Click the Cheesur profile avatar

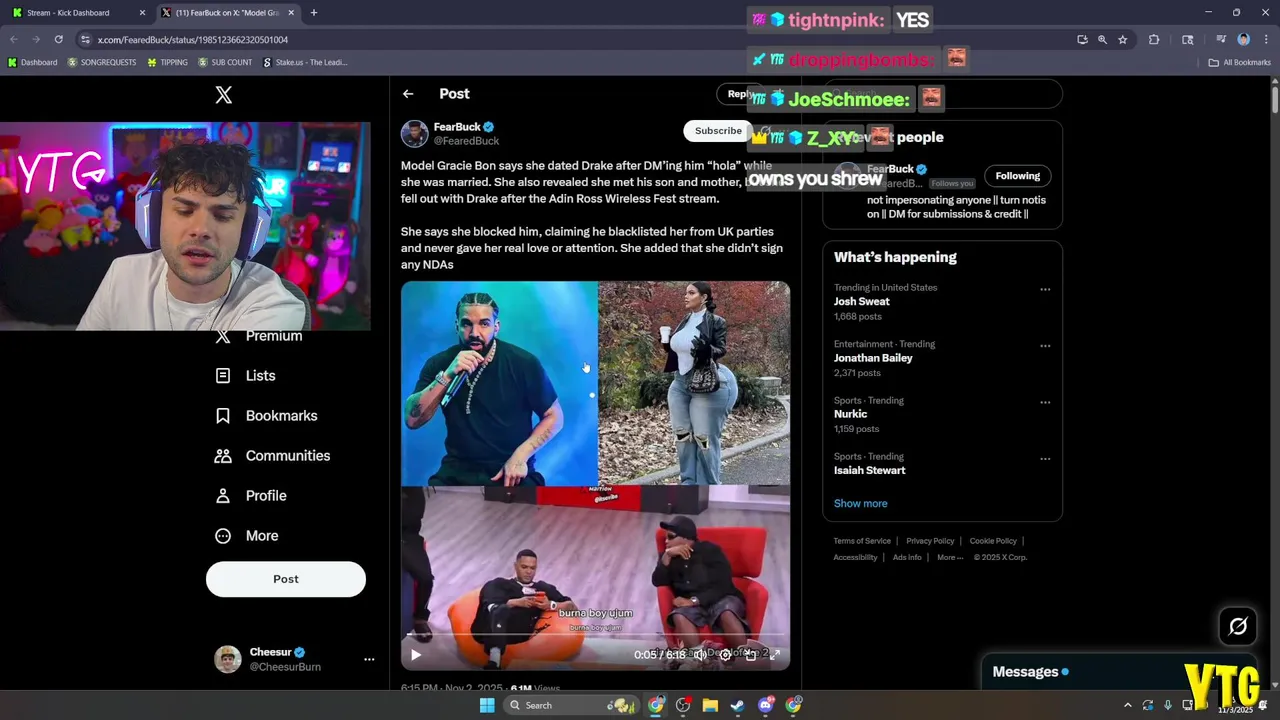(x=228, y=659)
